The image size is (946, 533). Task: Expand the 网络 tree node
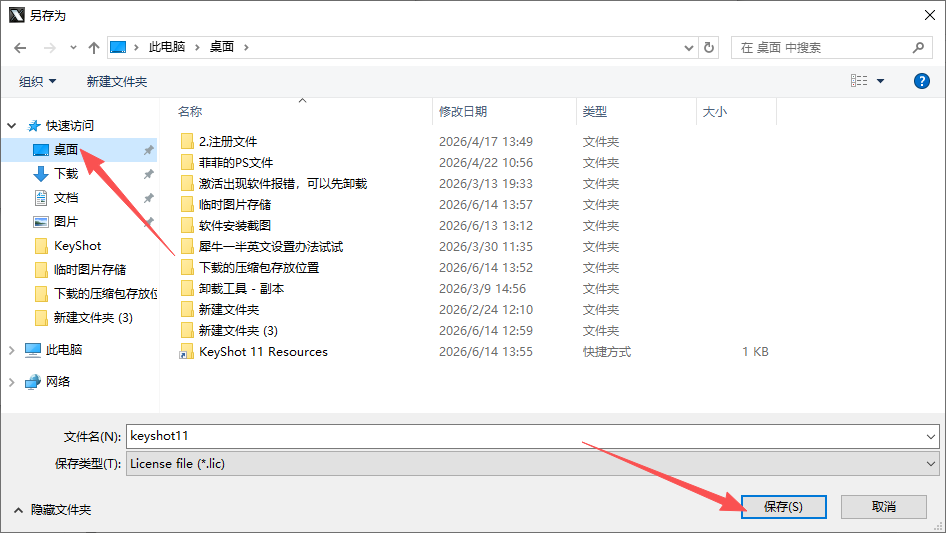tap(11, 381)
